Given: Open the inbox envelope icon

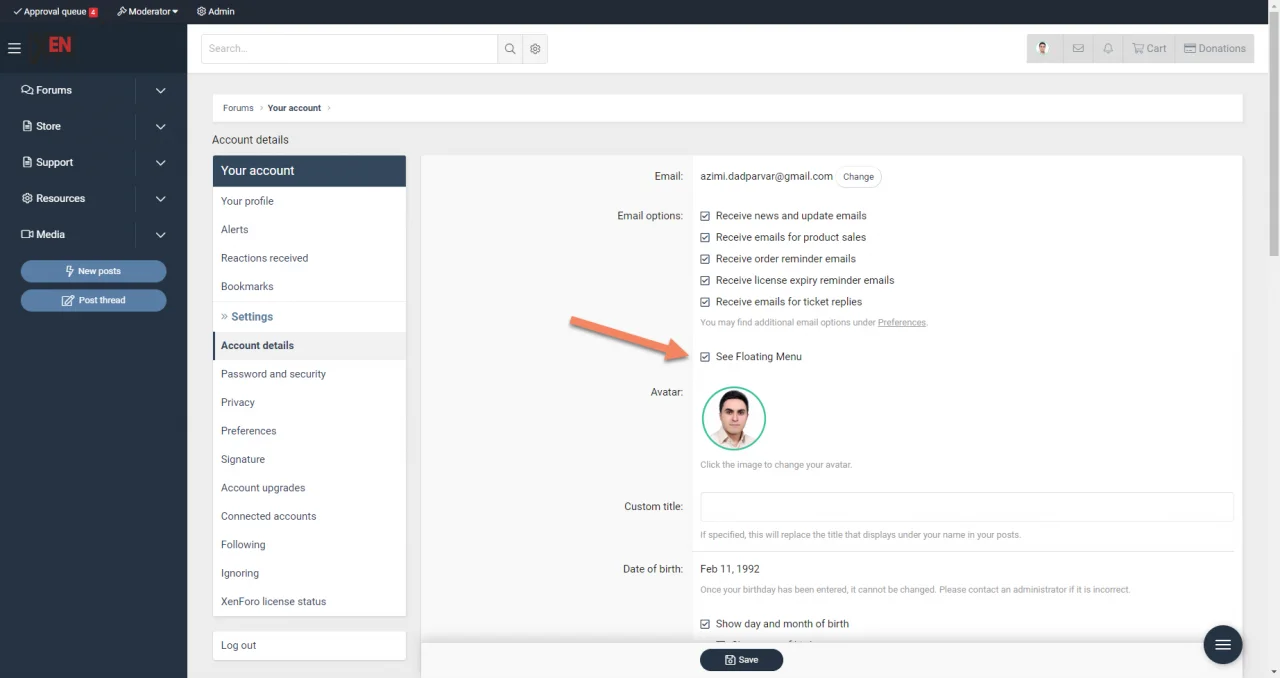Looking at the screenshot, I should 1078,48.
